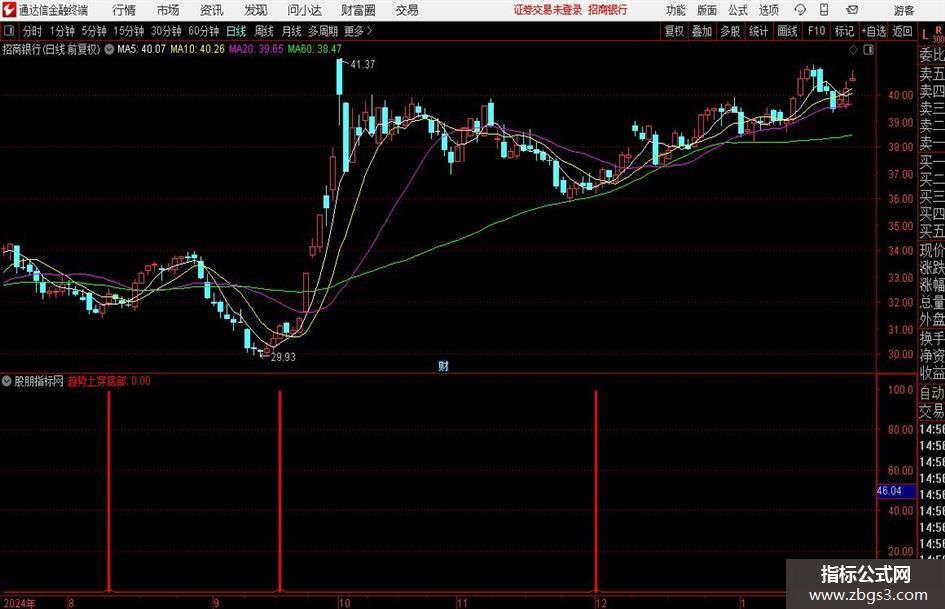Open the 多周期 view
The image size is (945, 609).
coord(323,31)
